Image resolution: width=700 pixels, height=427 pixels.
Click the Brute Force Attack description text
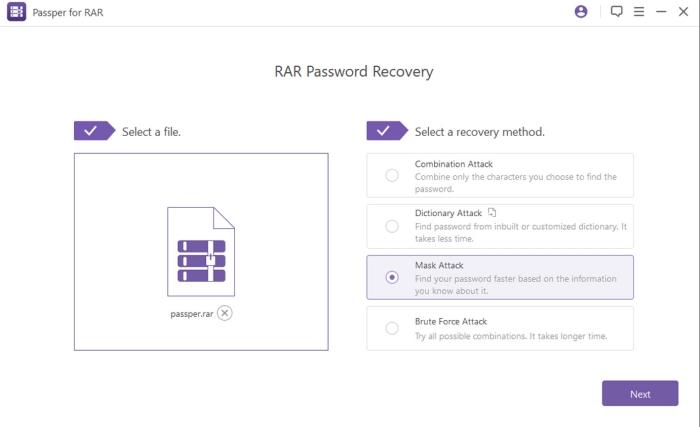click(511, 336)
